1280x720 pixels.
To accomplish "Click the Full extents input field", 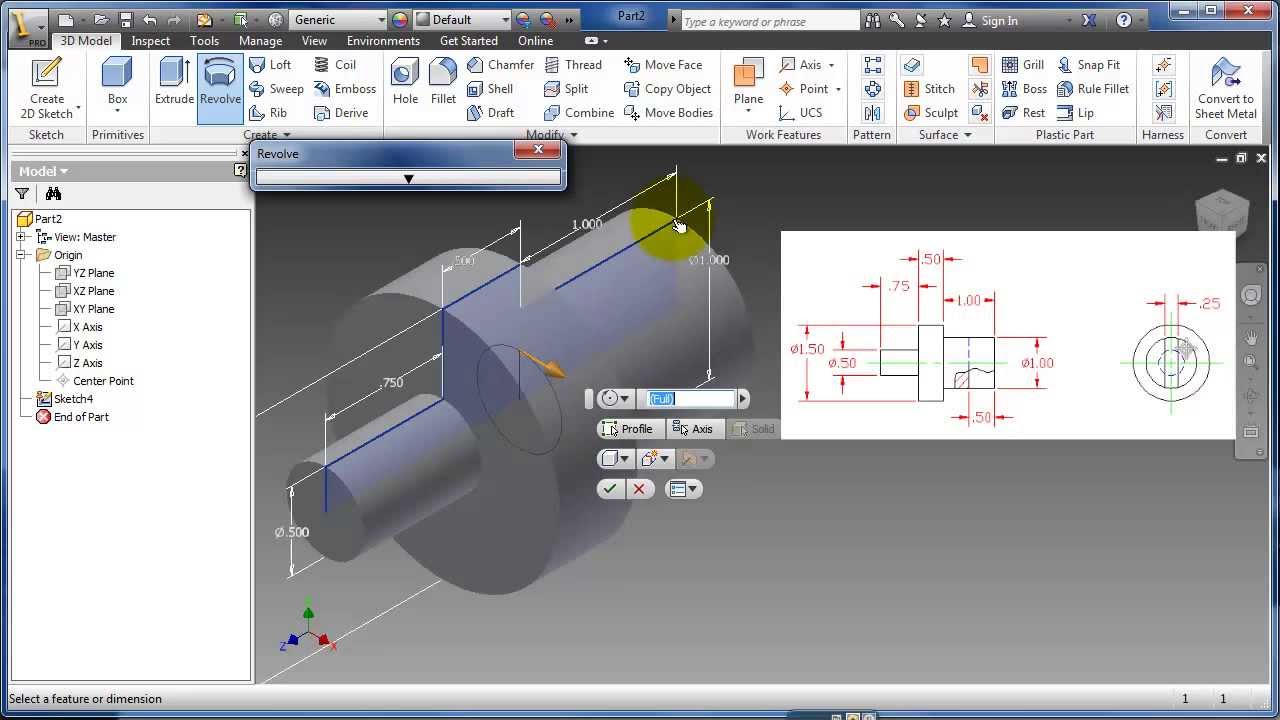I will (690, 399).
